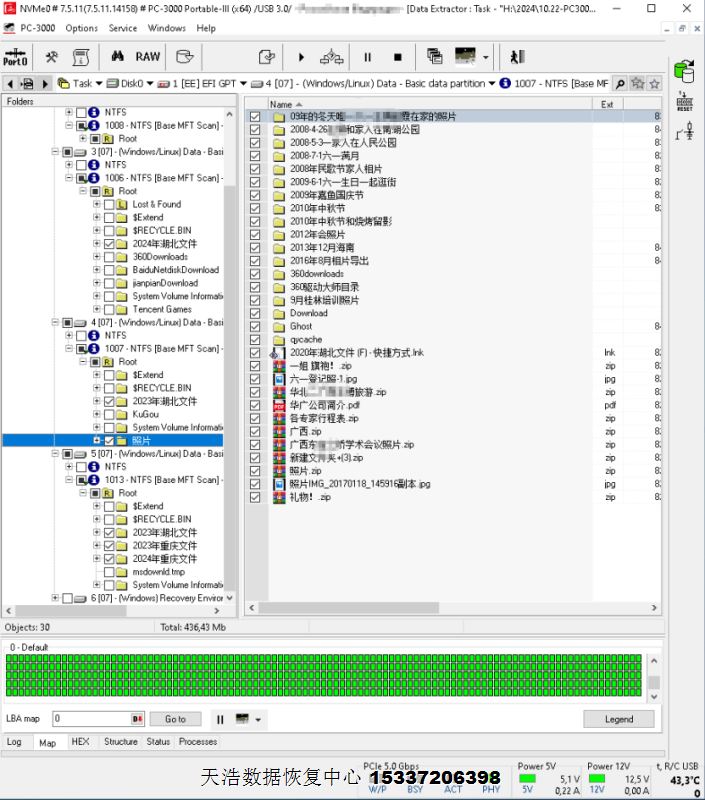705x800 pixels.
Task: Click the wrench and hammer utilities icon
Action: pyautogui.click(x=52, y=57)
